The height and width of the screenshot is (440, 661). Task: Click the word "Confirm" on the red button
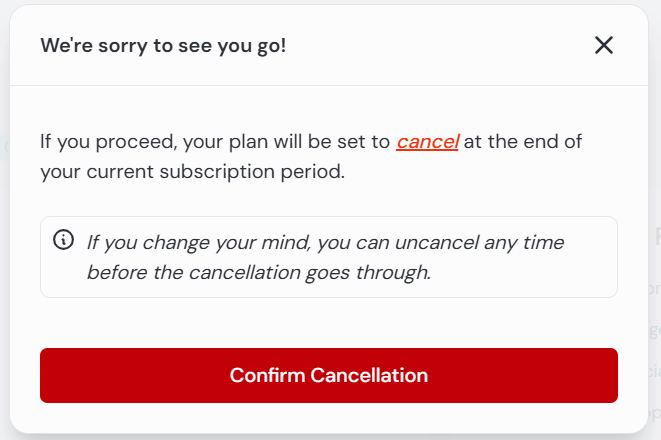[267, 375]
